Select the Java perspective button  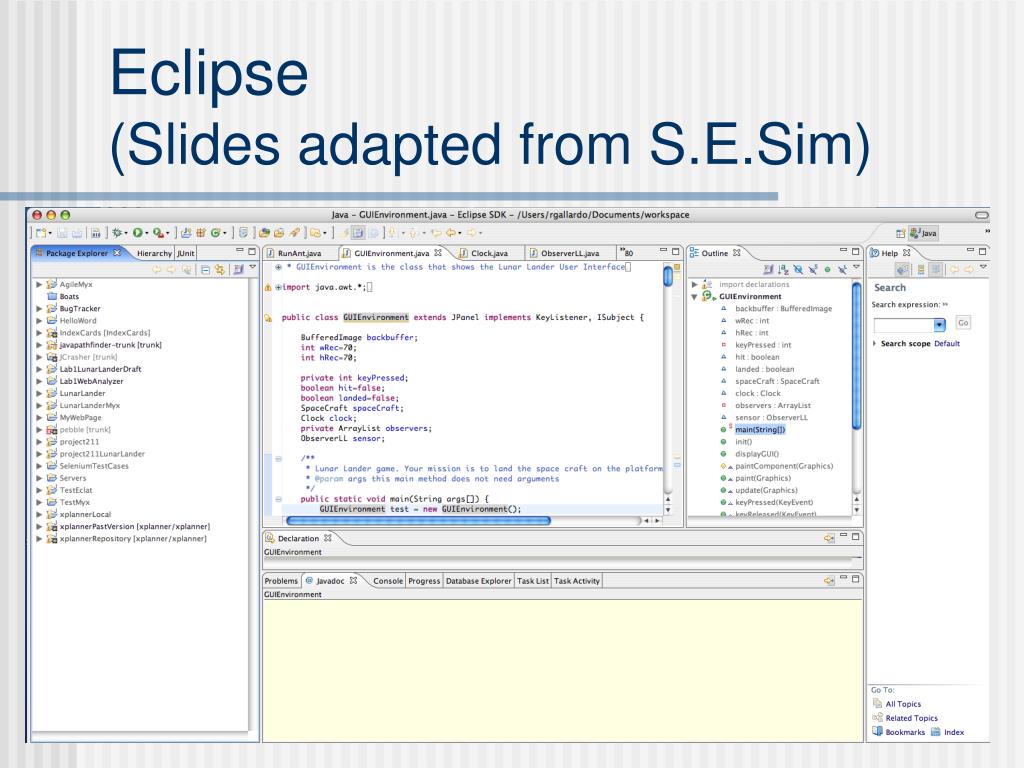[923, 233]
